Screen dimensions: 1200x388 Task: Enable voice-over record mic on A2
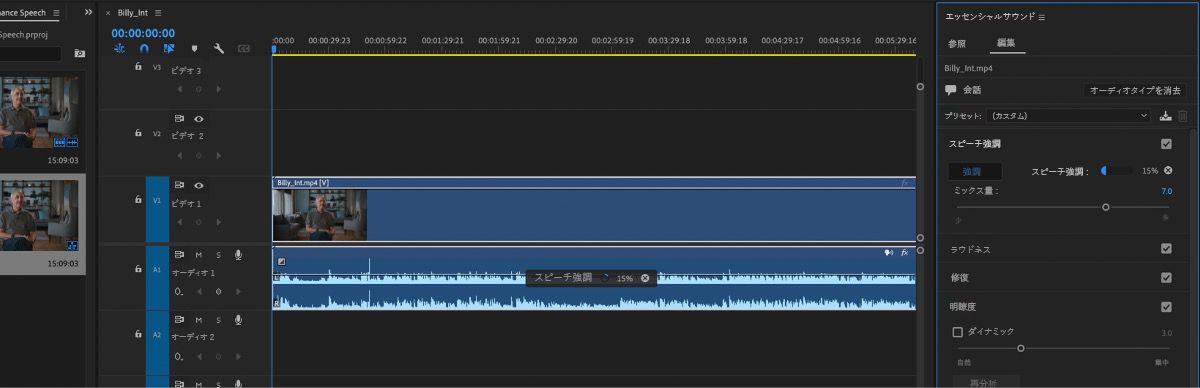coord(238,319)
